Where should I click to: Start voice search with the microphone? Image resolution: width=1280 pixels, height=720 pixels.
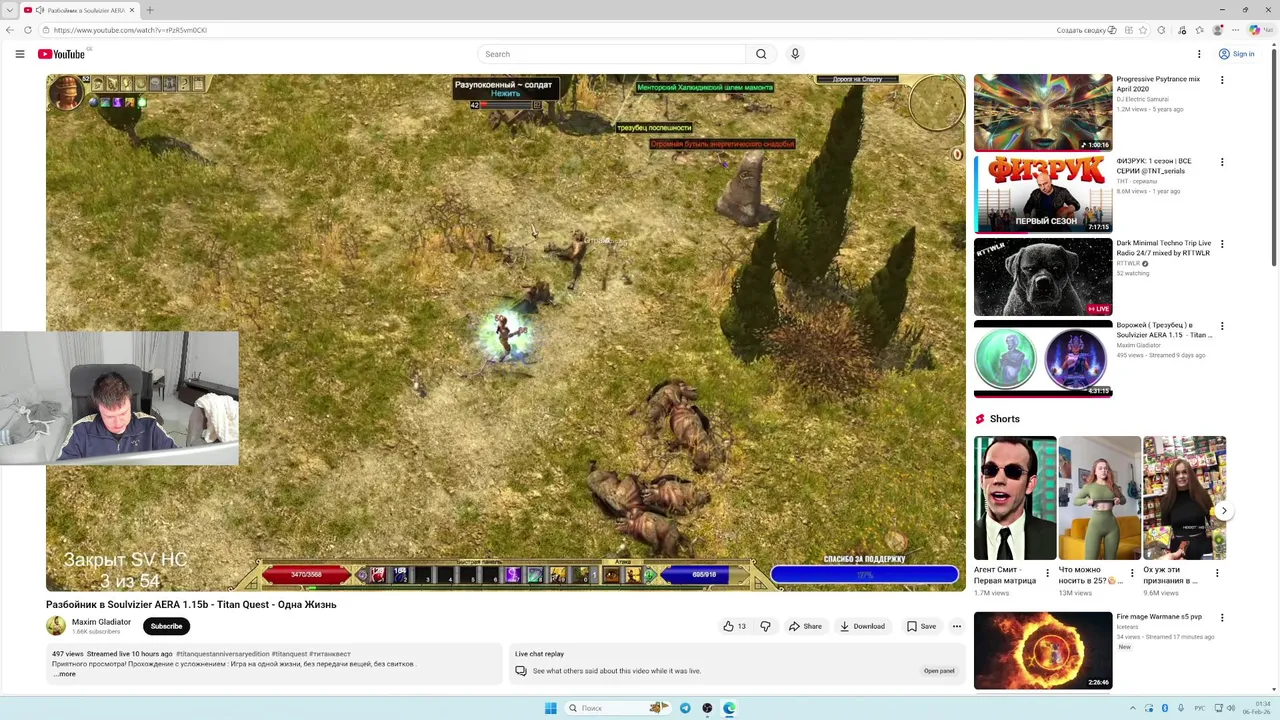pyautogui.click(x=795, y=54)
